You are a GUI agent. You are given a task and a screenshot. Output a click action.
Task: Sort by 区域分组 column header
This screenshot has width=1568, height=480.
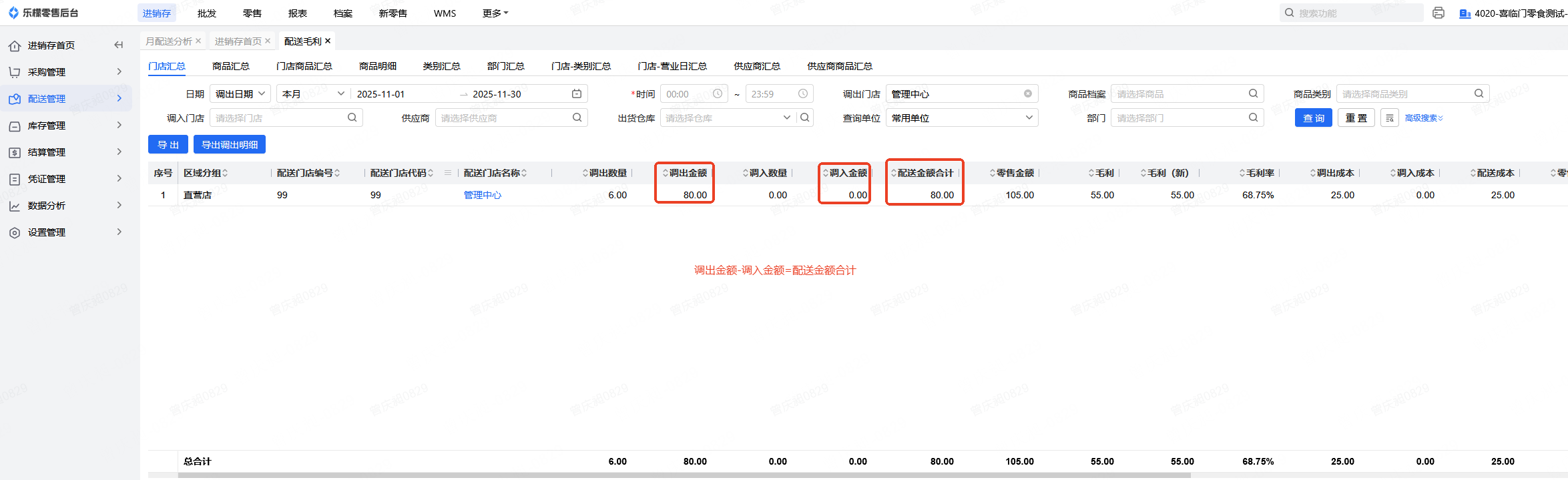click(x=206, y=173)
